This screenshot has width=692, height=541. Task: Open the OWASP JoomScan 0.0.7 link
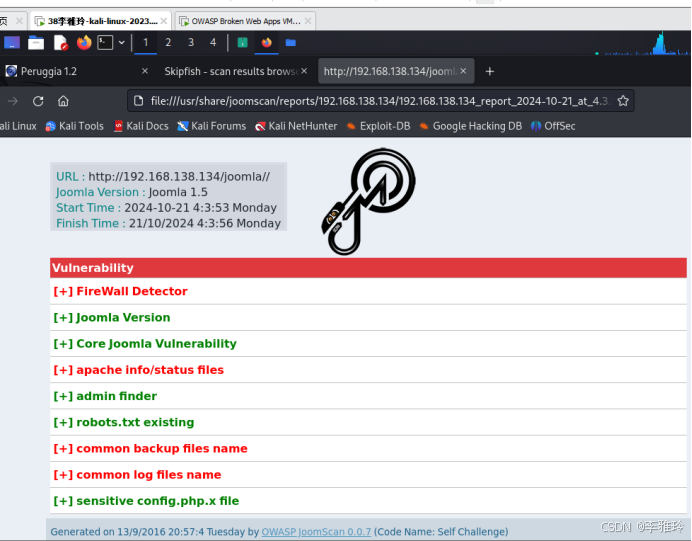coord(316,532)
